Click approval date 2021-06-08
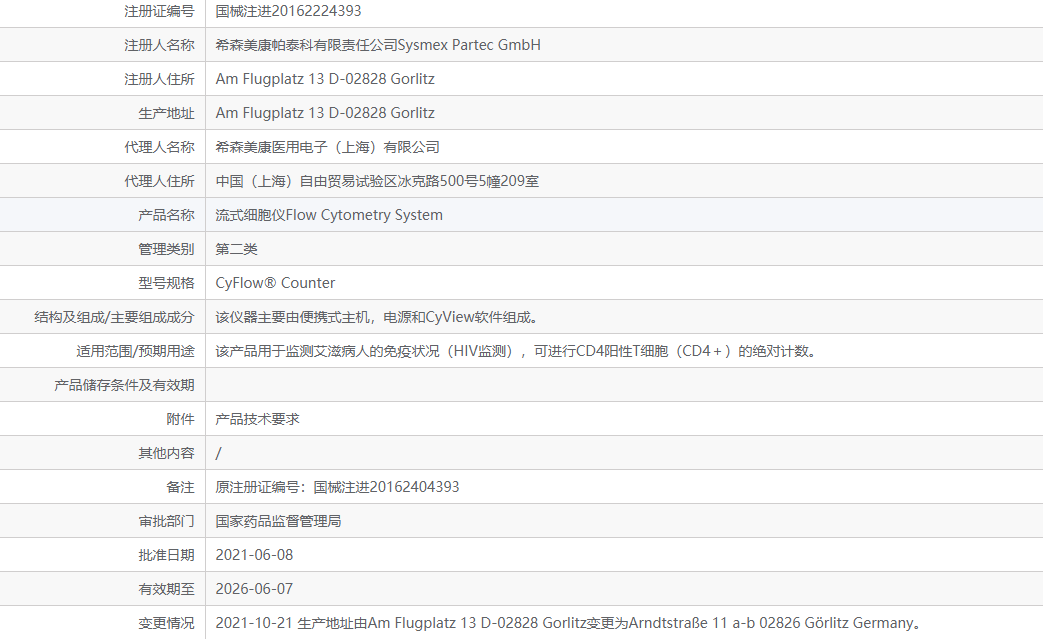This screenshot has width=1043, height=639. pyautogui.click(x=254, y=555)
